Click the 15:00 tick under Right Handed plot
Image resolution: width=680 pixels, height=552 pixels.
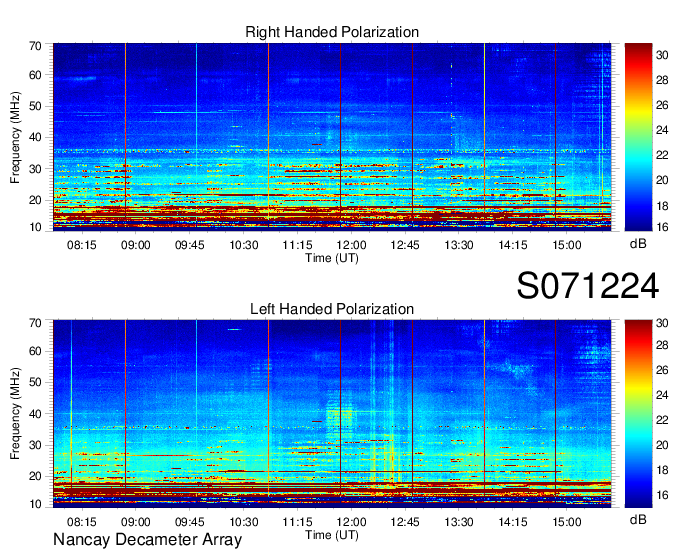point(567,245)
